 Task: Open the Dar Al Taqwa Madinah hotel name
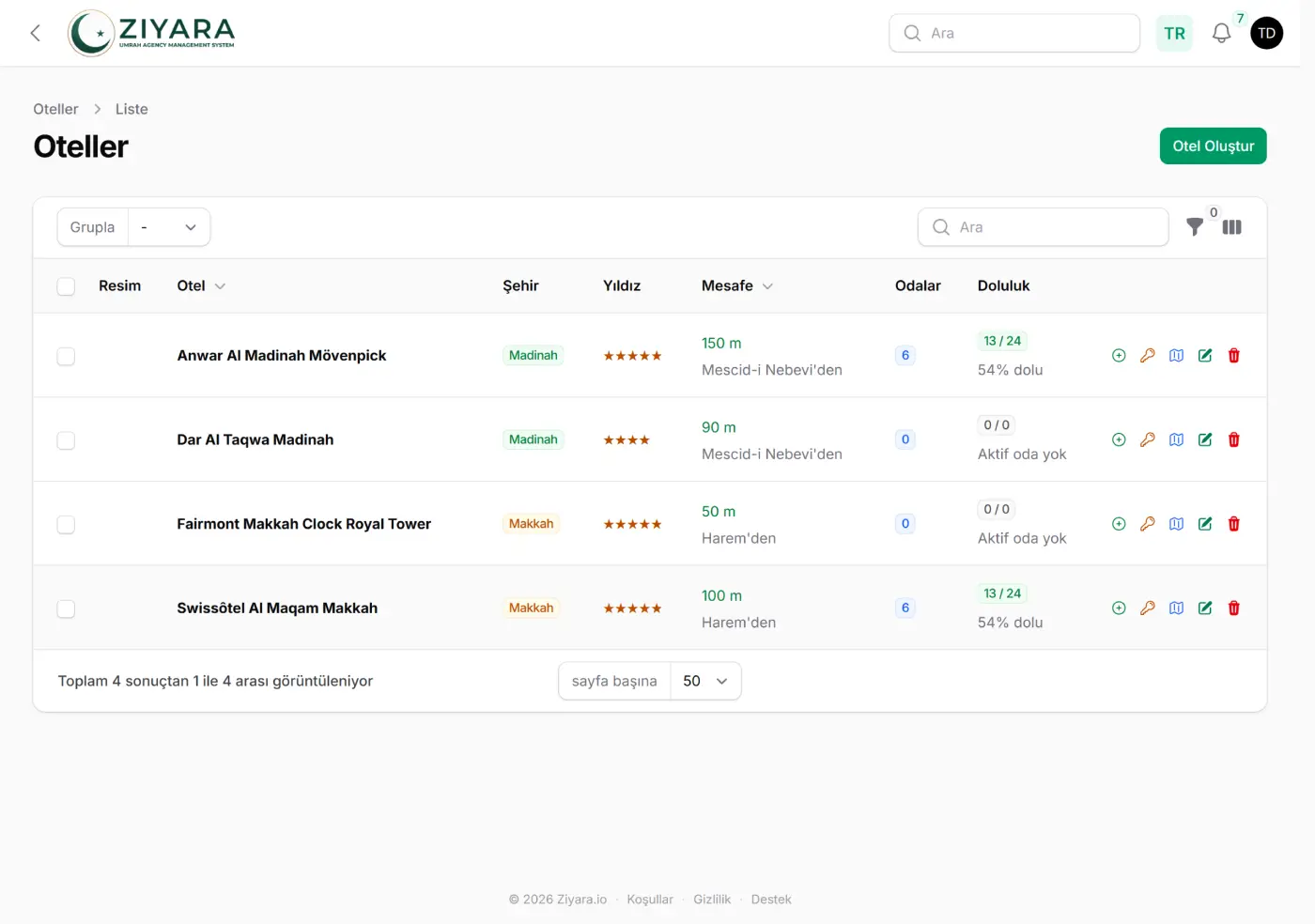(x=255, y=439)
